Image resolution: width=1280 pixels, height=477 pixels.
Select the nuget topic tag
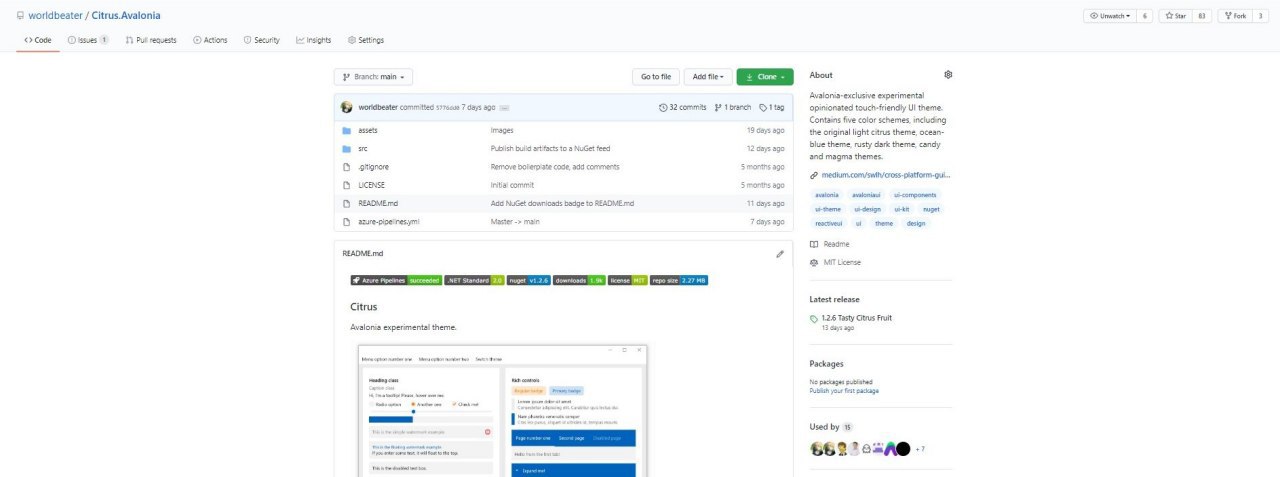(x=931, y=209)
